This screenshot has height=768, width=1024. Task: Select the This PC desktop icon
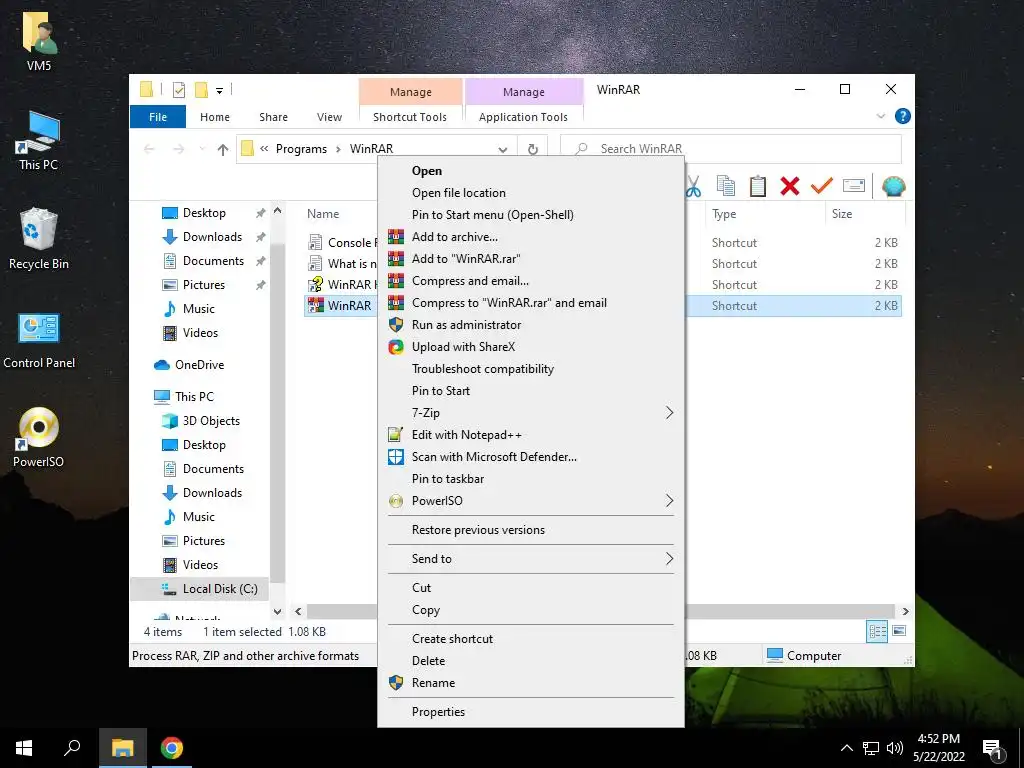click(39, 140)
